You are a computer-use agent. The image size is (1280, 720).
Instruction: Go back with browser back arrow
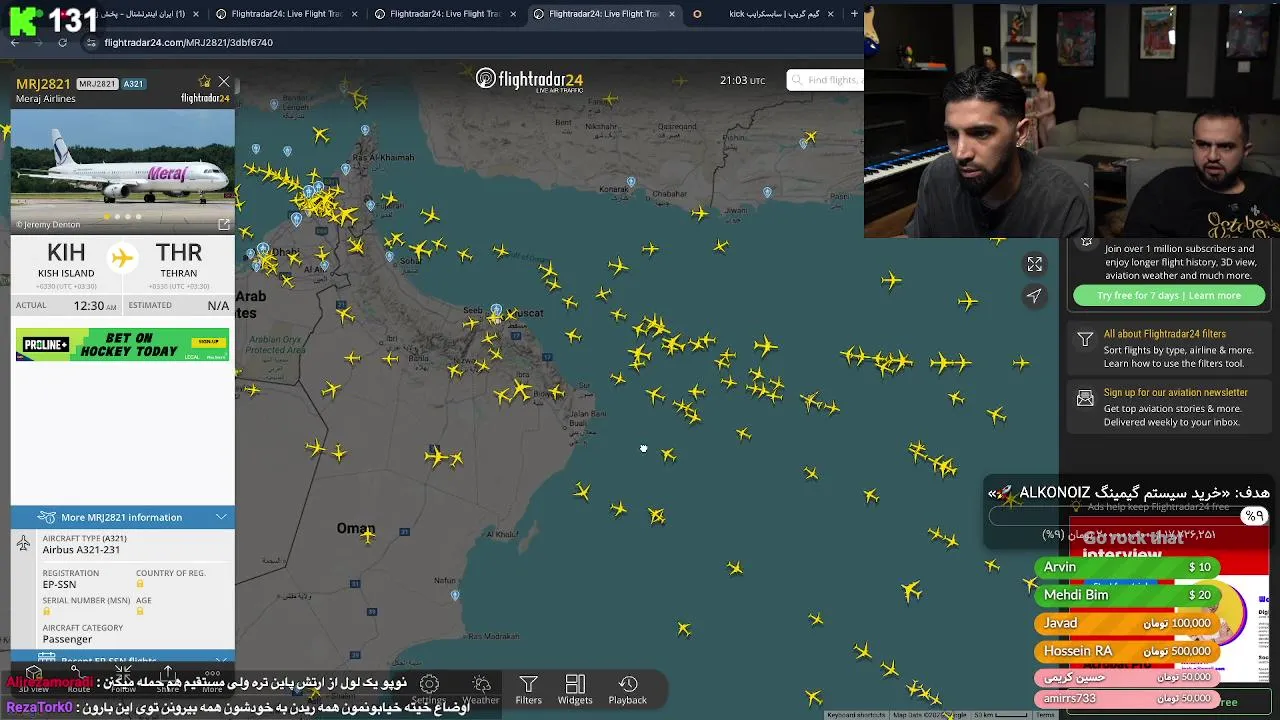click(x=15, y=42)
